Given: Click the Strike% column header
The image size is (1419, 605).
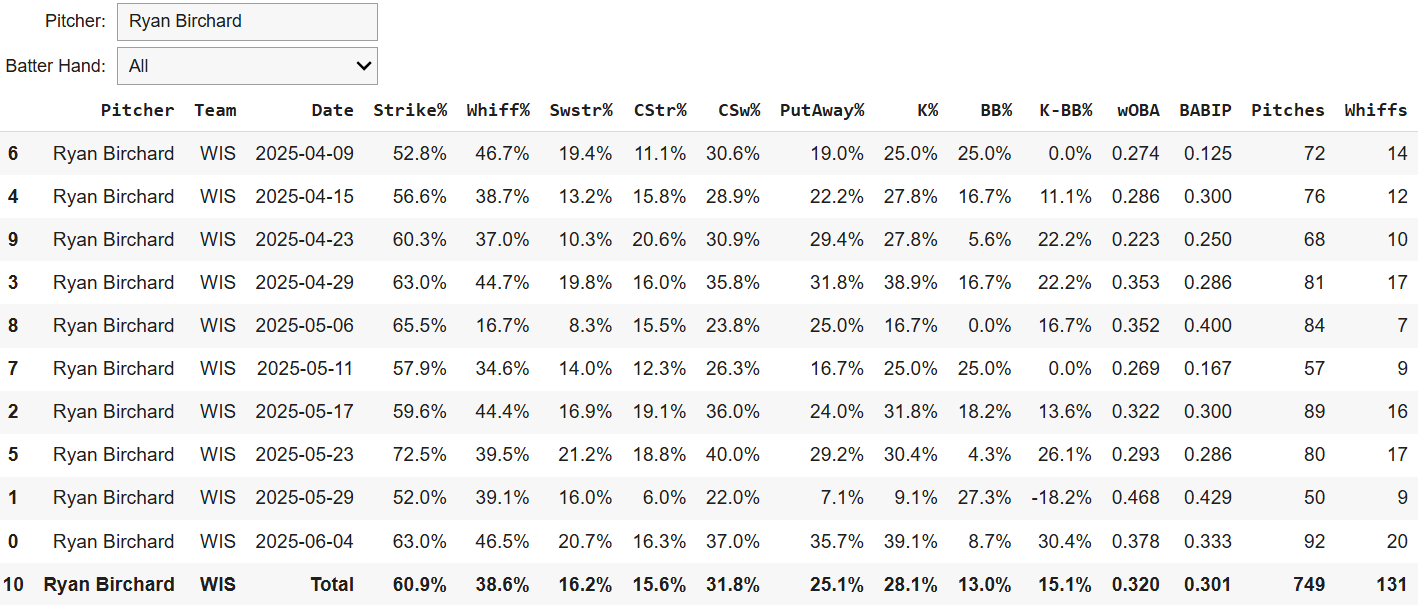Looking at the screenshot, I should point(410,110).
